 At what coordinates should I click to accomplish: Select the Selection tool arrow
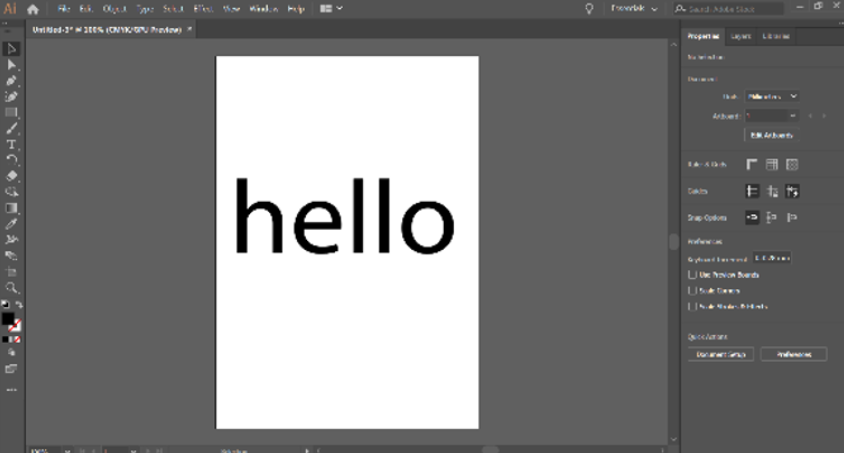[x=11, y=49]
